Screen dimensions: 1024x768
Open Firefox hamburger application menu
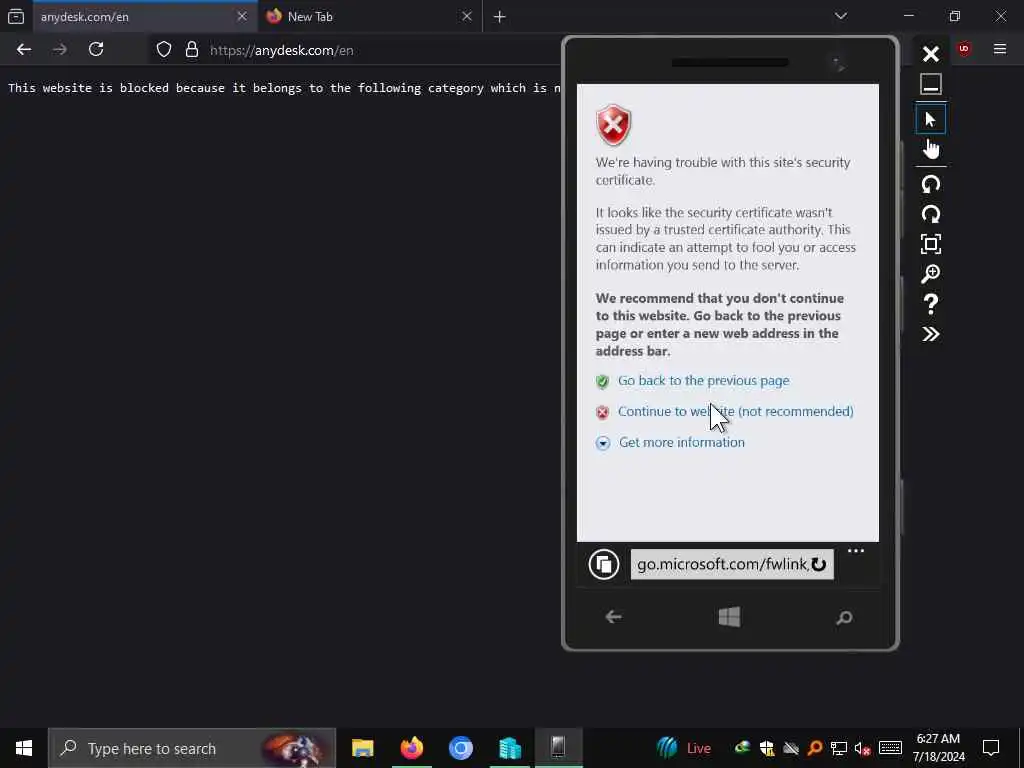point(1000,49)
